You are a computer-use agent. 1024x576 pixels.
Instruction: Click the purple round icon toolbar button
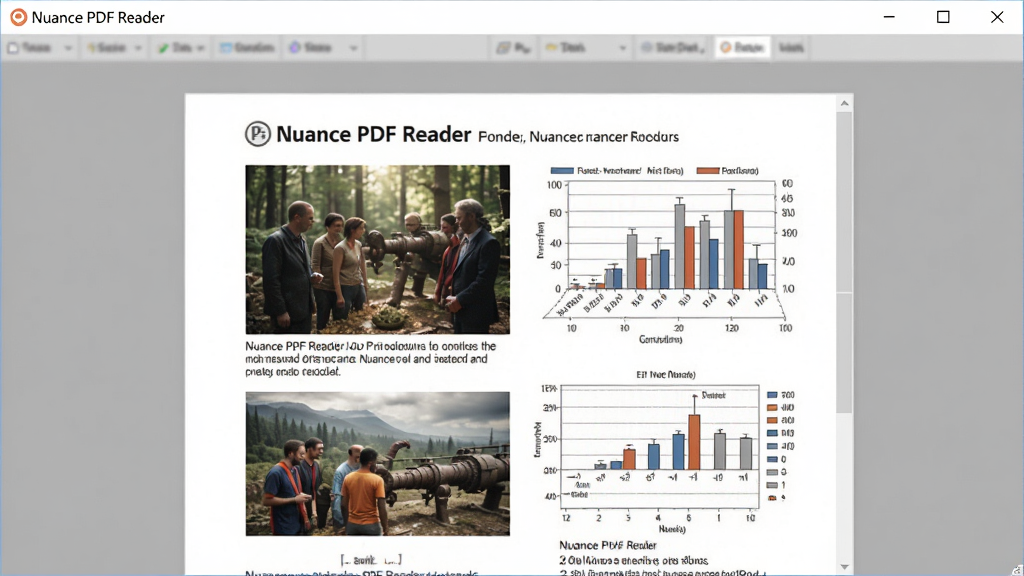(x=311, y=48)
